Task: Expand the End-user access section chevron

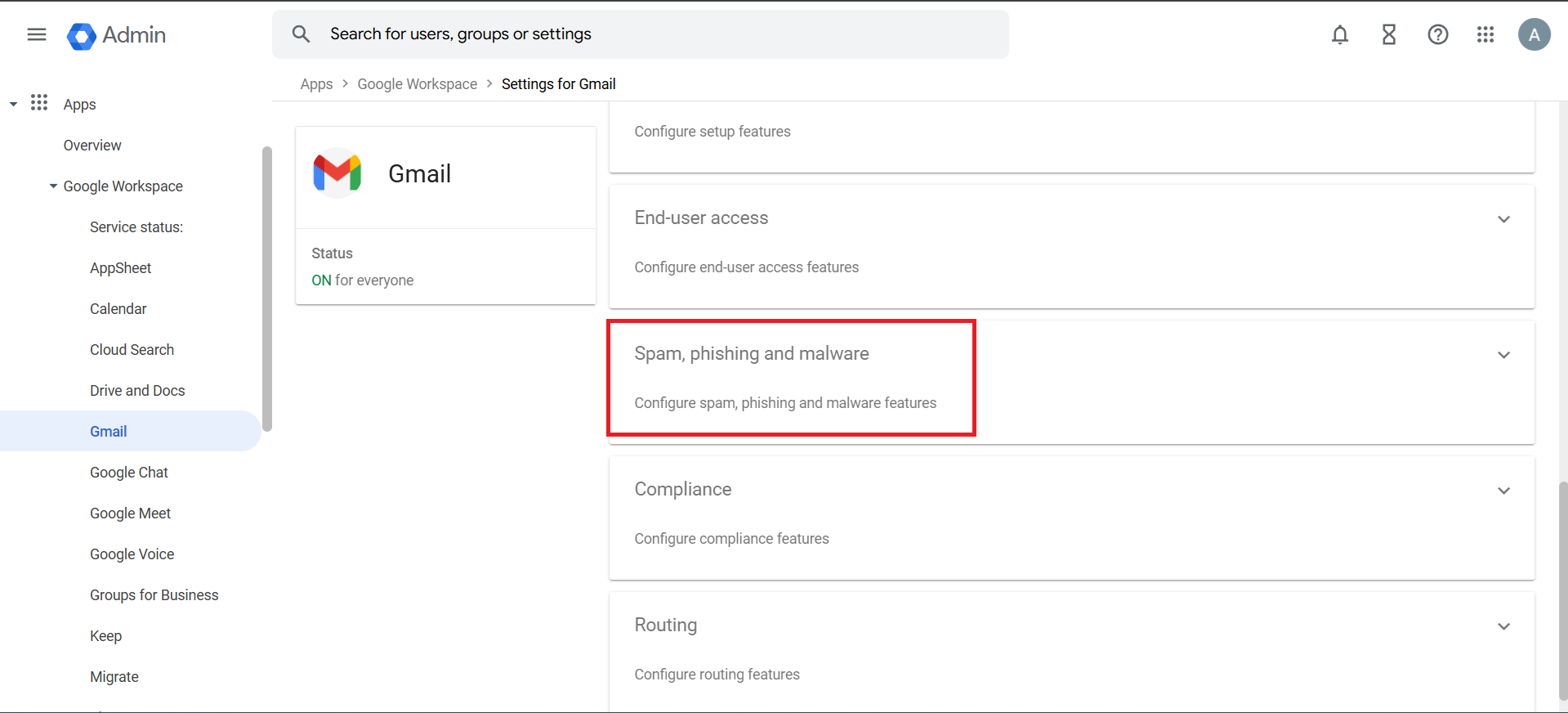Action: (x=1503, y=219)
